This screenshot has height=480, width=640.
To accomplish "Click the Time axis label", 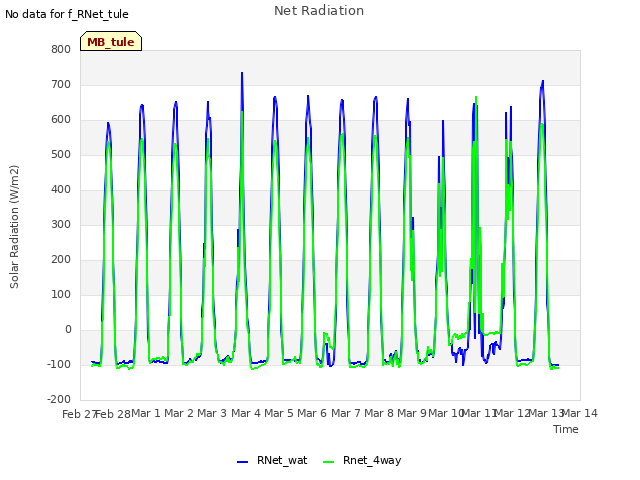I will pos(566,429).
